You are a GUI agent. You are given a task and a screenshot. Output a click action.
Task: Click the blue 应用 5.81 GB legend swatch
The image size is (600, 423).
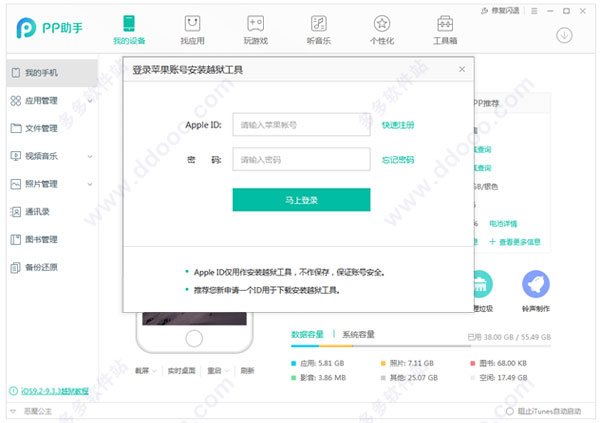[x=293, y=363]
